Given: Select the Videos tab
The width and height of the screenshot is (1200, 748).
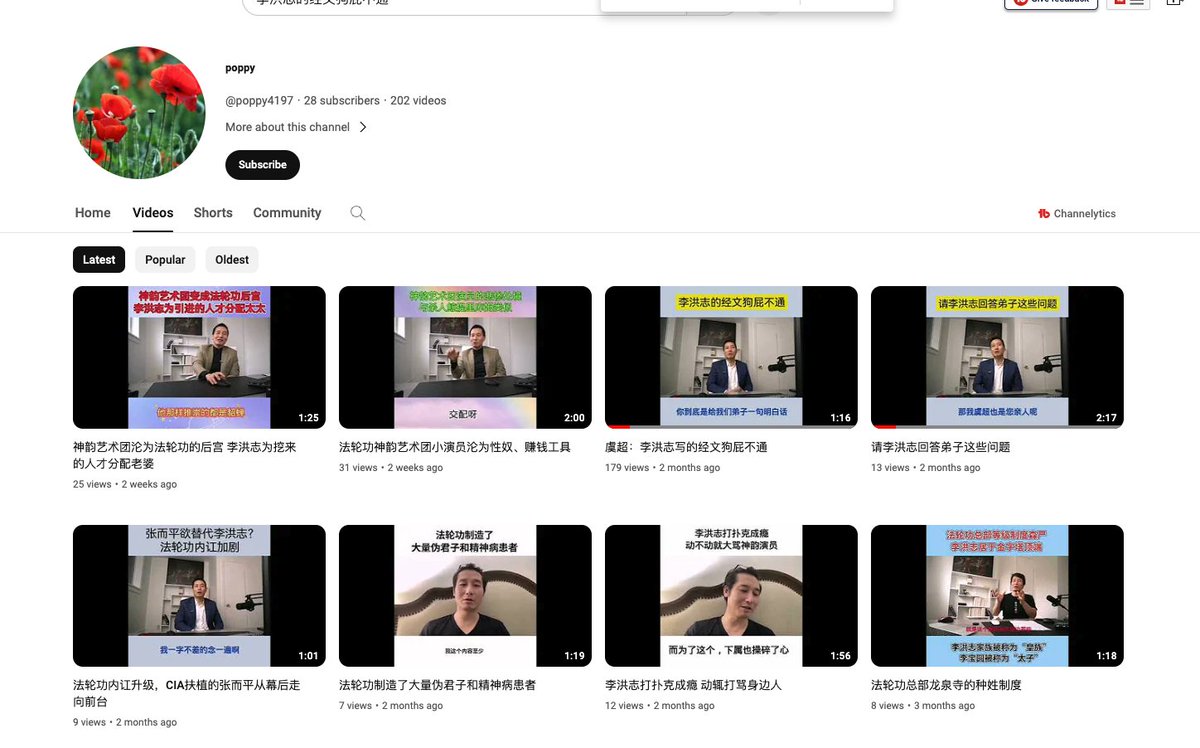Looking at the screenshot, I should click(153, 213).
